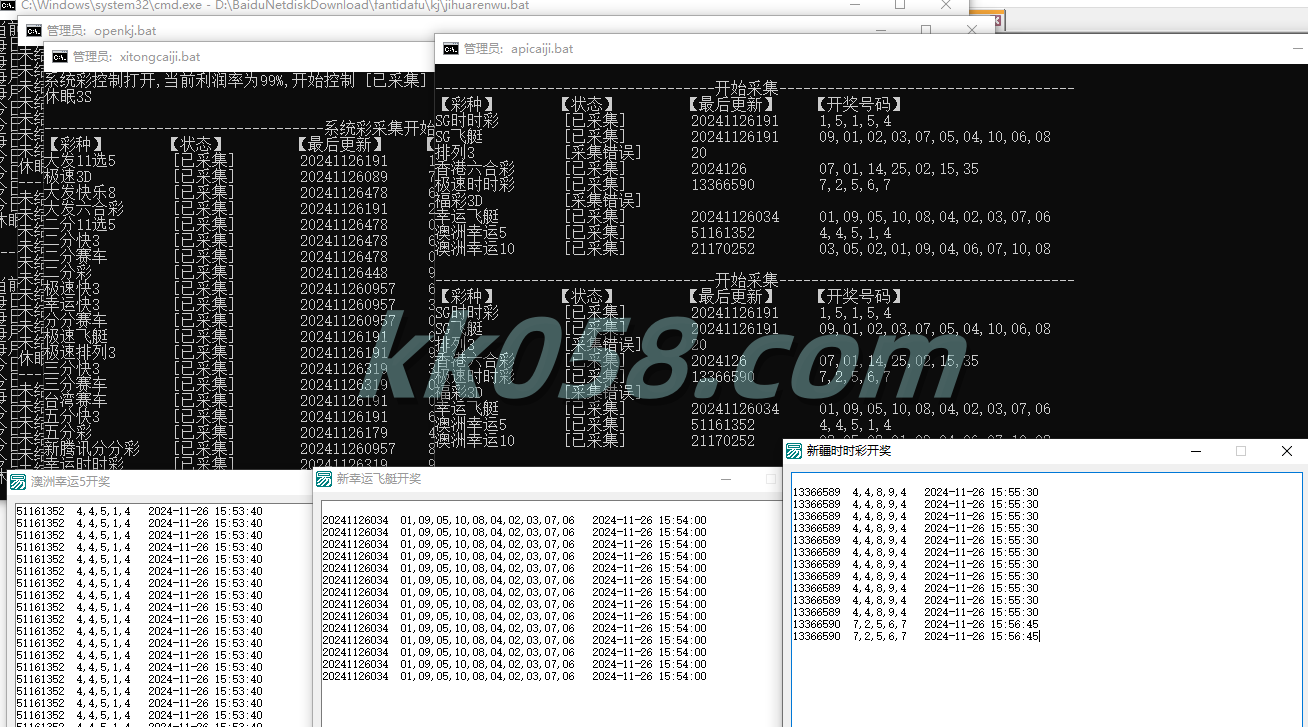This screenshot has width=1308, height=727.
Task: Click the apicaiji.bat console window icon
Action: (451, 48)
